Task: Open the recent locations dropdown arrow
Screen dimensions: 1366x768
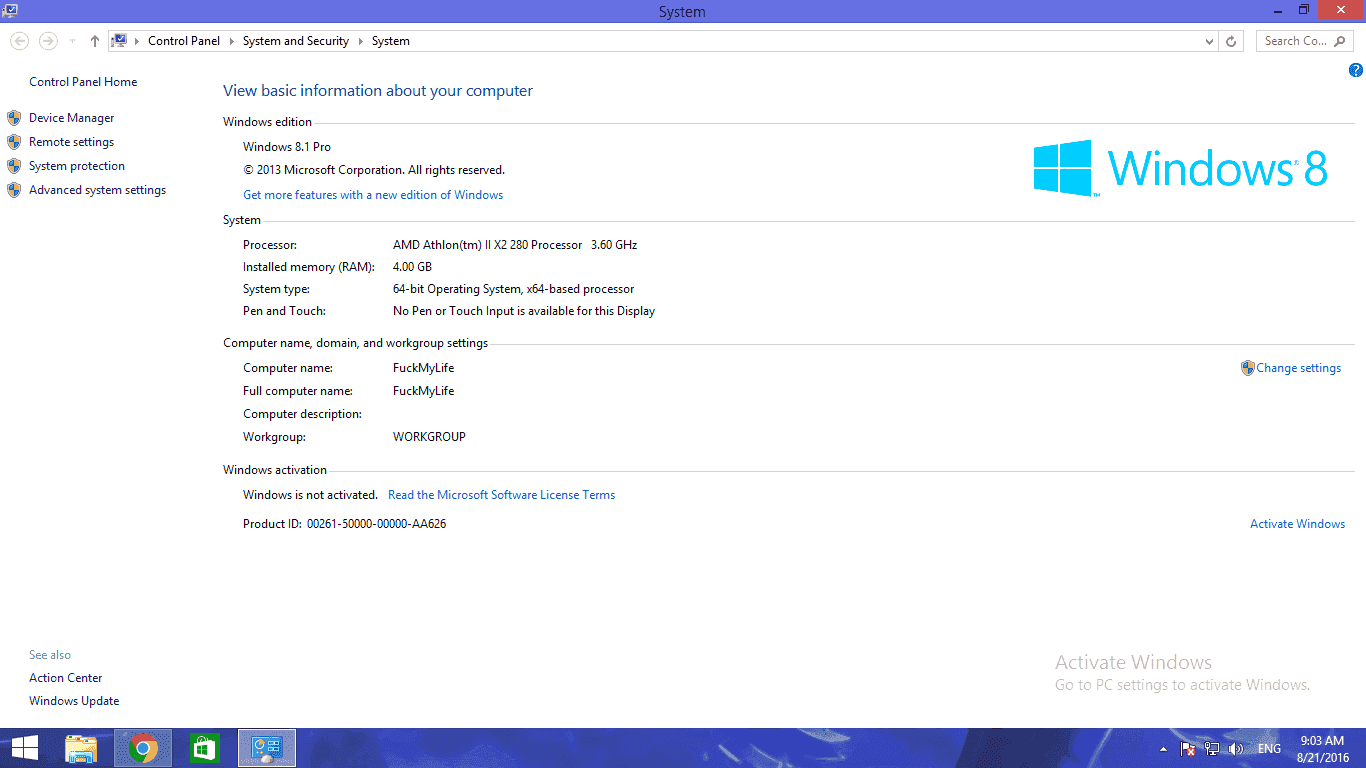Action: pos(72,41)
